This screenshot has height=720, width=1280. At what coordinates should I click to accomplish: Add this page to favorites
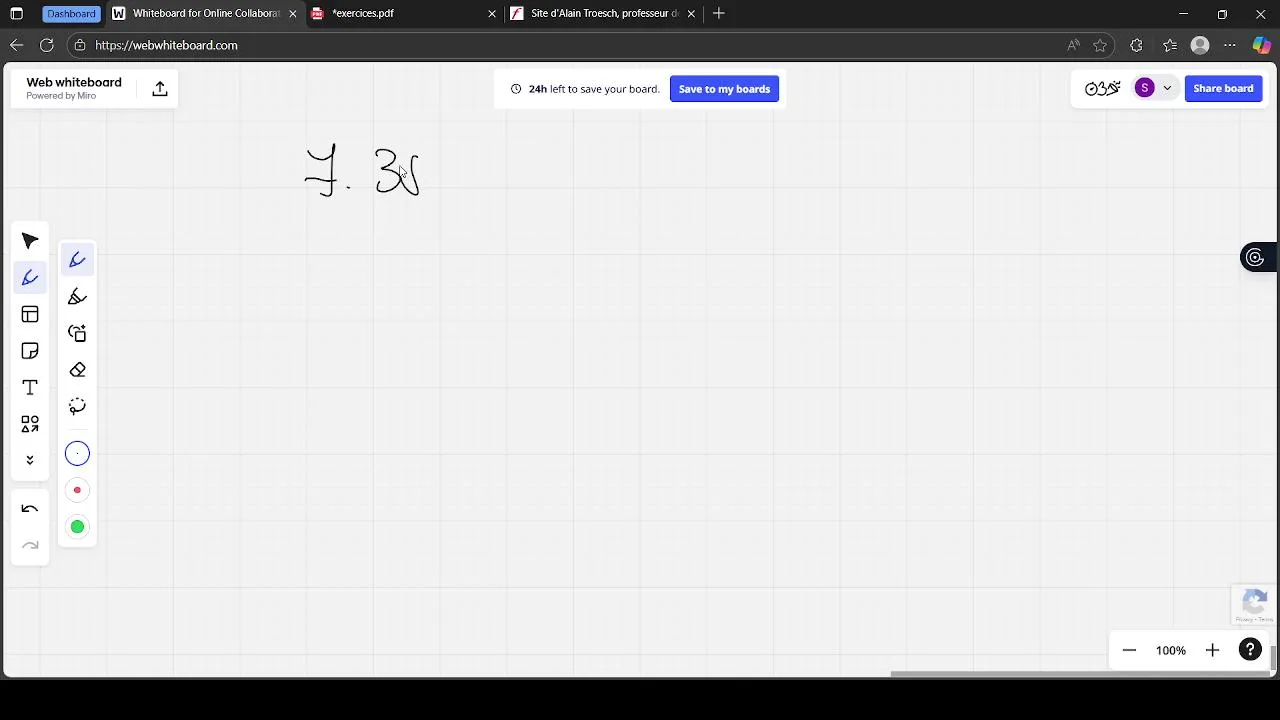(x=1100, y=45)
